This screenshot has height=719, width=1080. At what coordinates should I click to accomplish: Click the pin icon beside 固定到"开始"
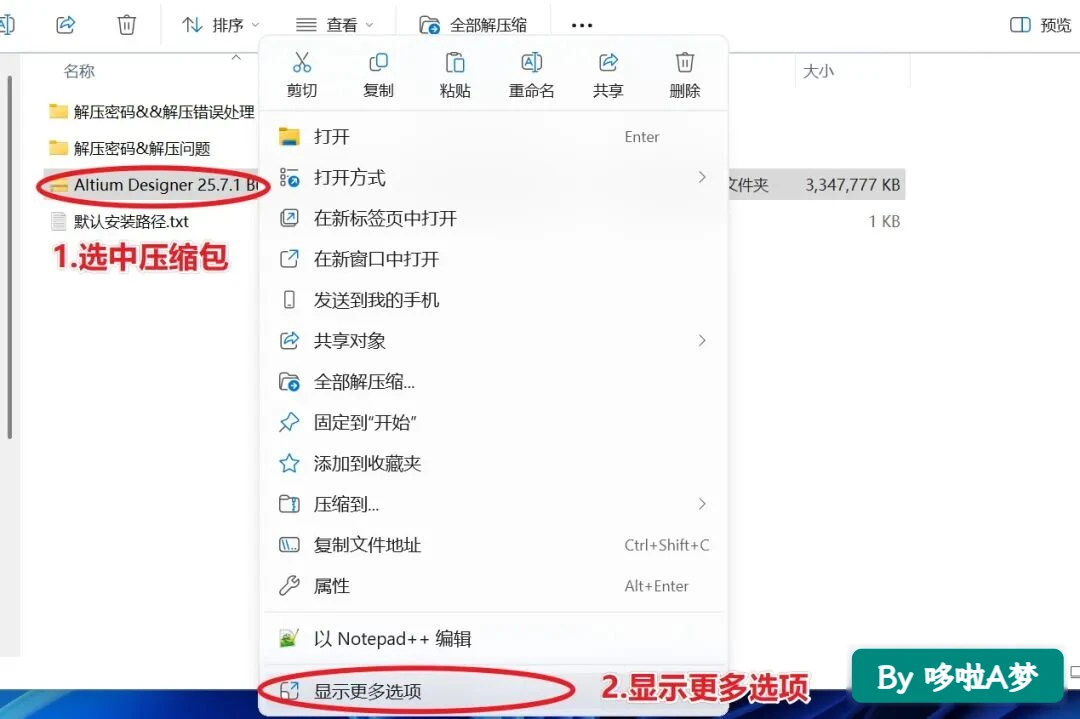click(x=289, y=422)
